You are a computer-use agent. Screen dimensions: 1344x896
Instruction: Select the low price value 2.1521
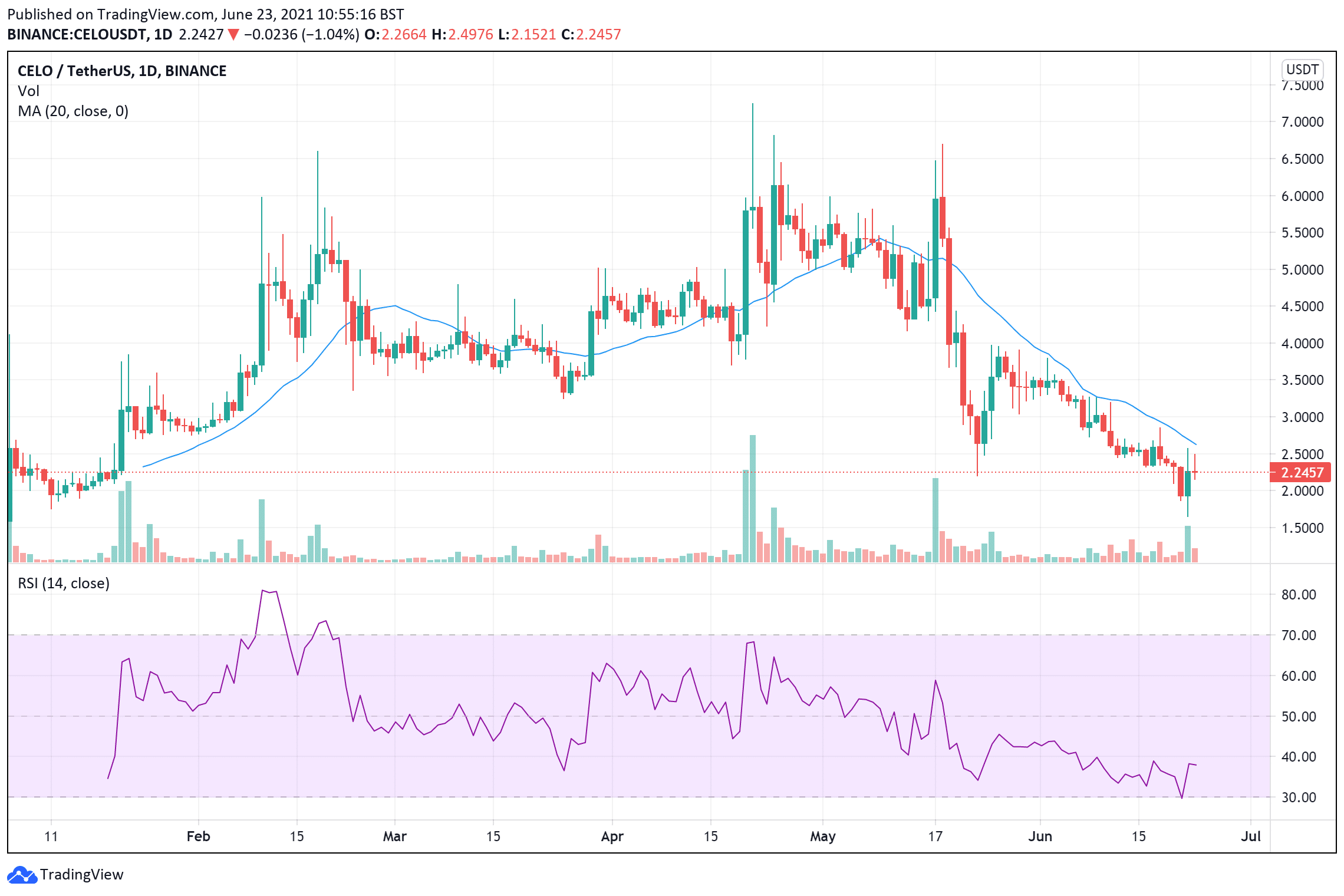533,35
